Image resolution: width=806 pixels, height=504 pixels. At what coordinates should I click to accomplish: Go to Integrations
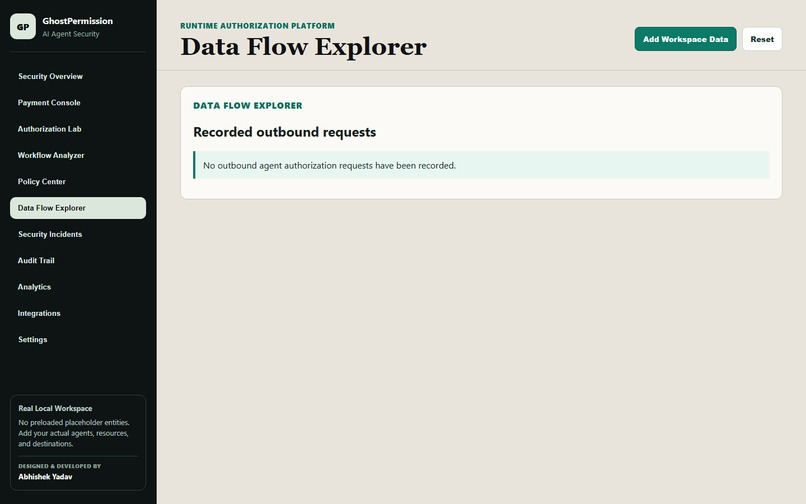78,313
